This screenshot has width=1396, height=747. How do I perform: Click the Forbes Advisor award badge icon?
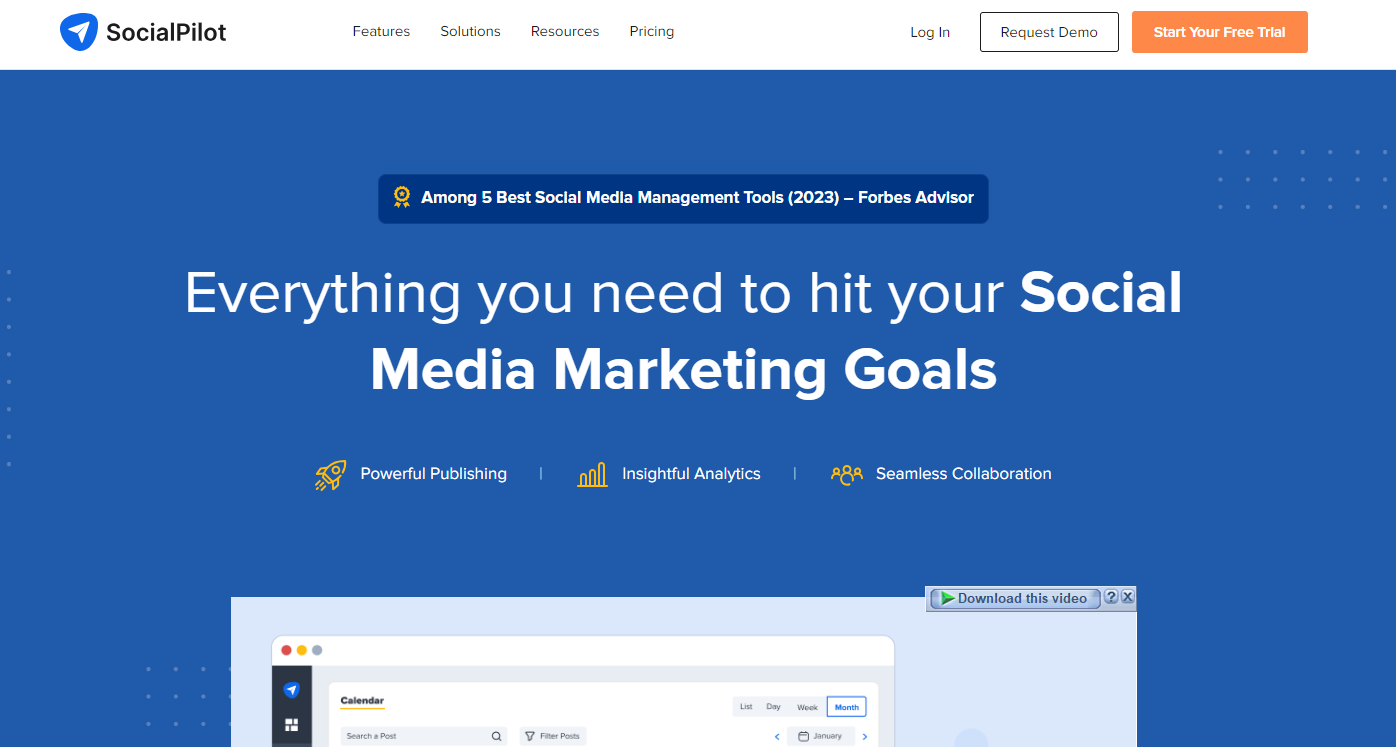401,197
